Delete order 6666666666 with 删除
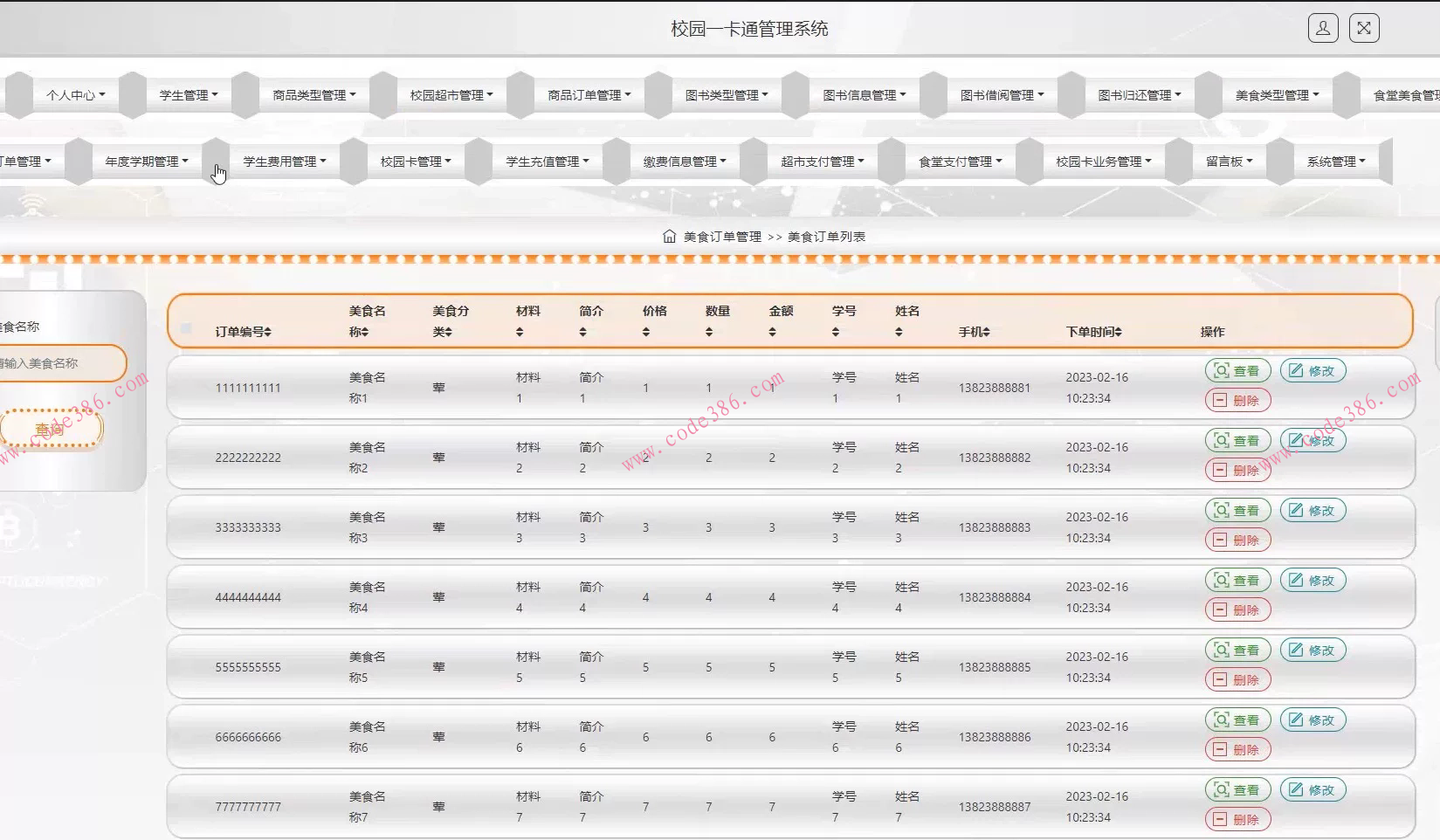This screenshot has width=1440, height=840. point(1237,749)
